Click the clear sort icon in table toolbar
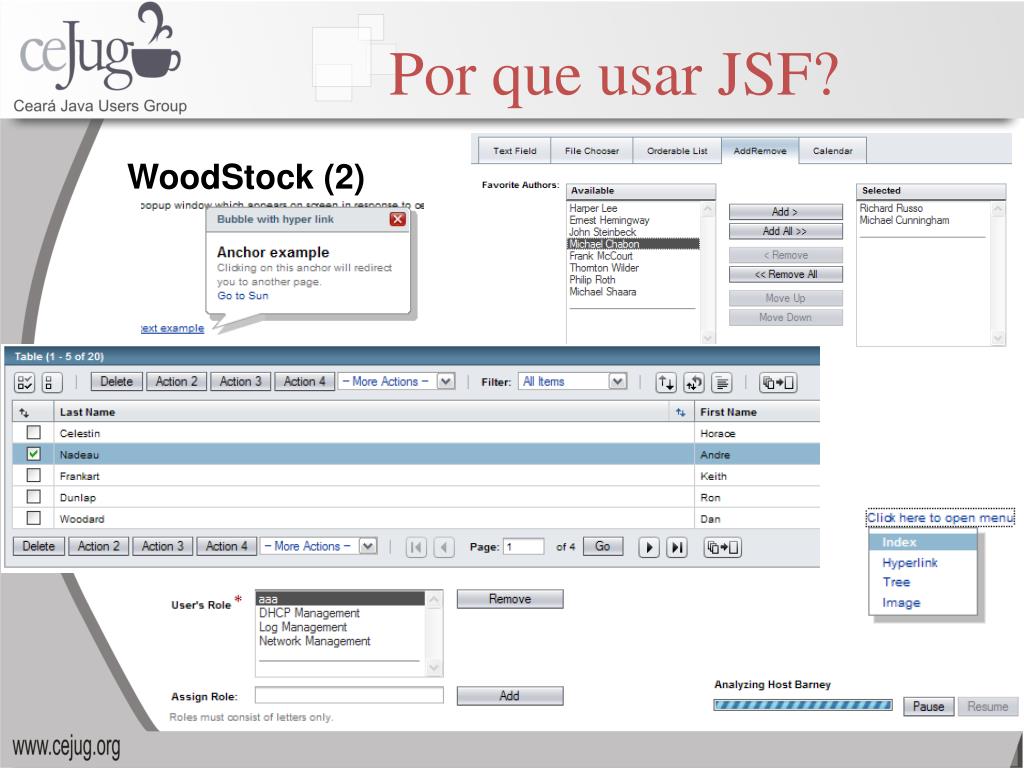1024x768 pixels. 694,383
